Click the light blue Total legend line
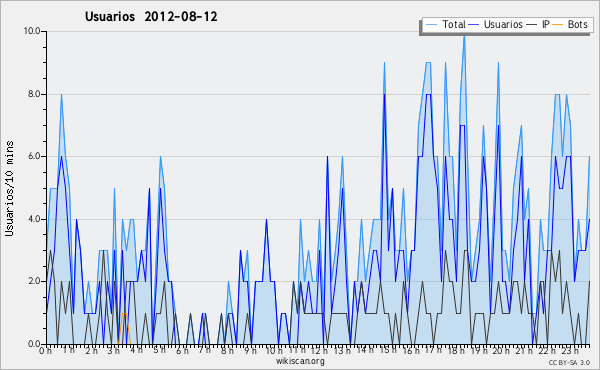The image size is (600, 370). click(x=431, y=25)
